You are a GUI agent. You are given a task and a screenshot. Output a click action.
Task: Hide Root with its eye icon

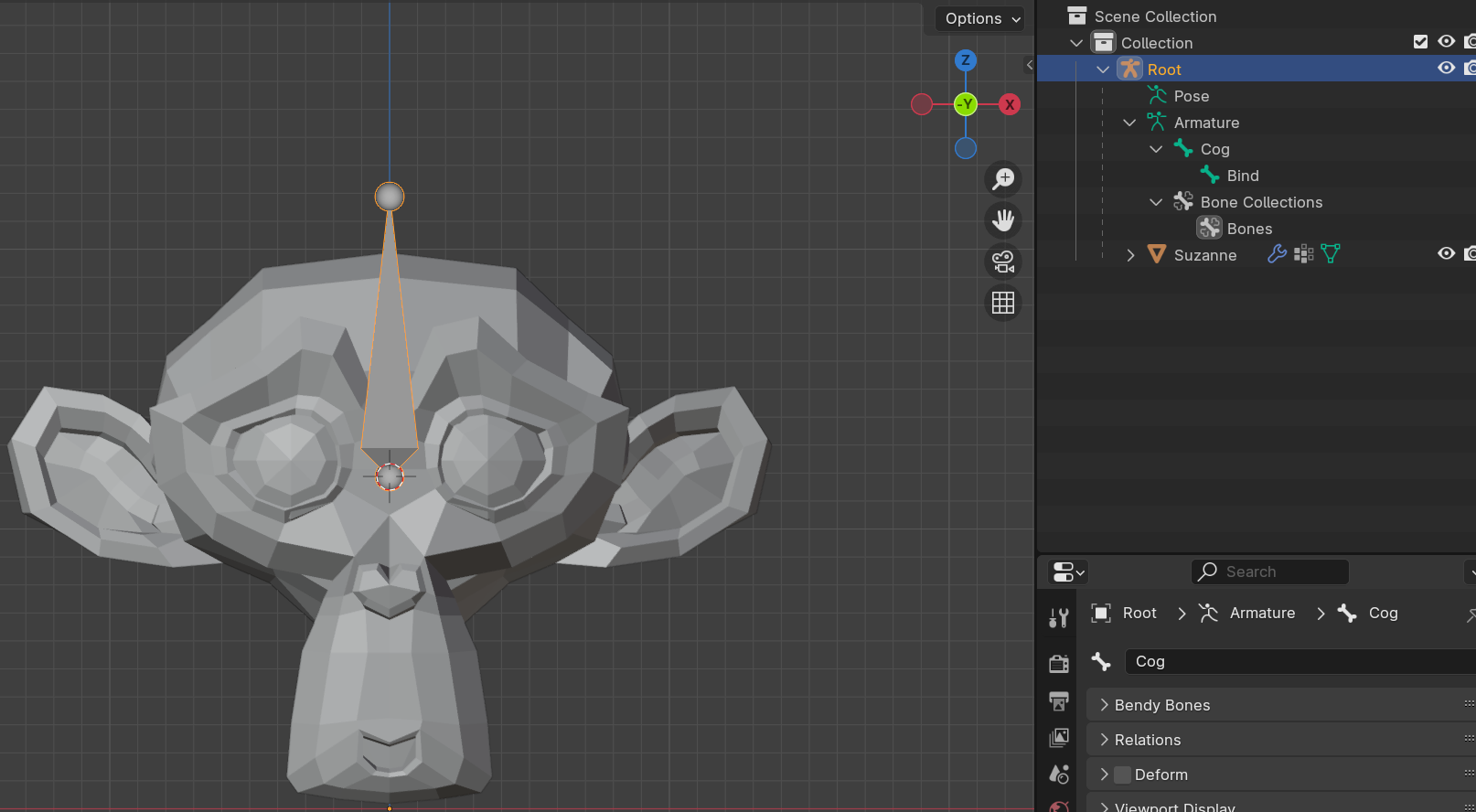pos(1446,68)
